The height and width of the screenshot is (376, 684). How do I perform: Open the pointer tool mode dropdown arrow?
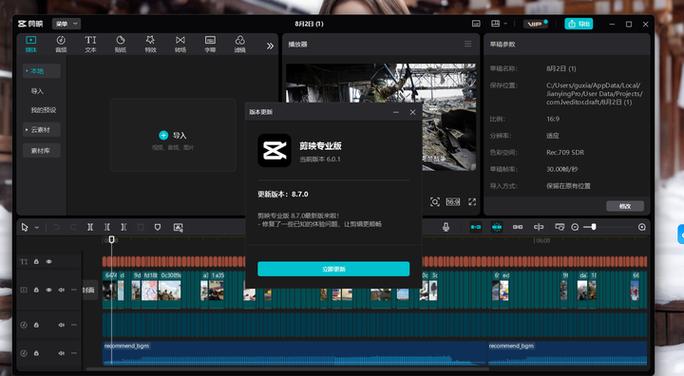[x=37, y=227]
